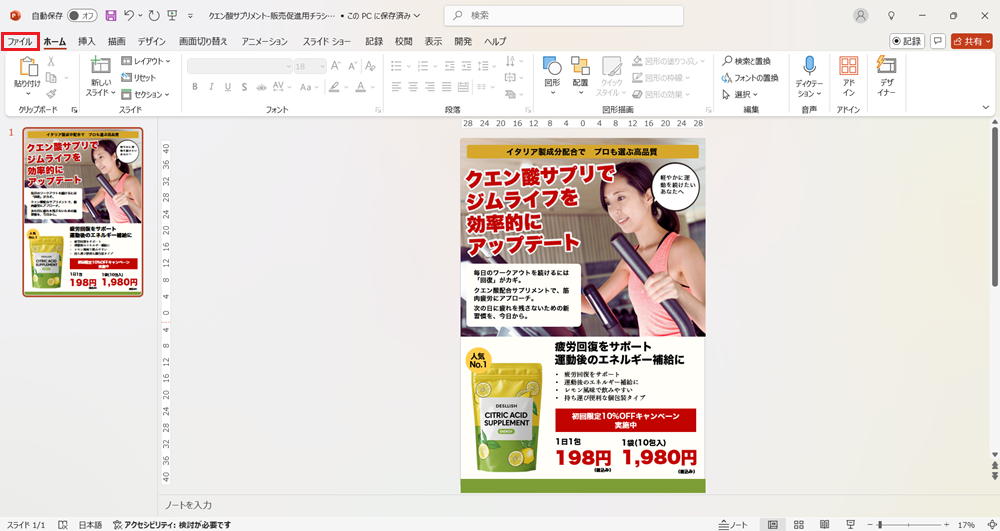Increase font size with large A icon
The height and width of the screenshot is (531, 1000).
pyautogui.click(x=336, y=66)
